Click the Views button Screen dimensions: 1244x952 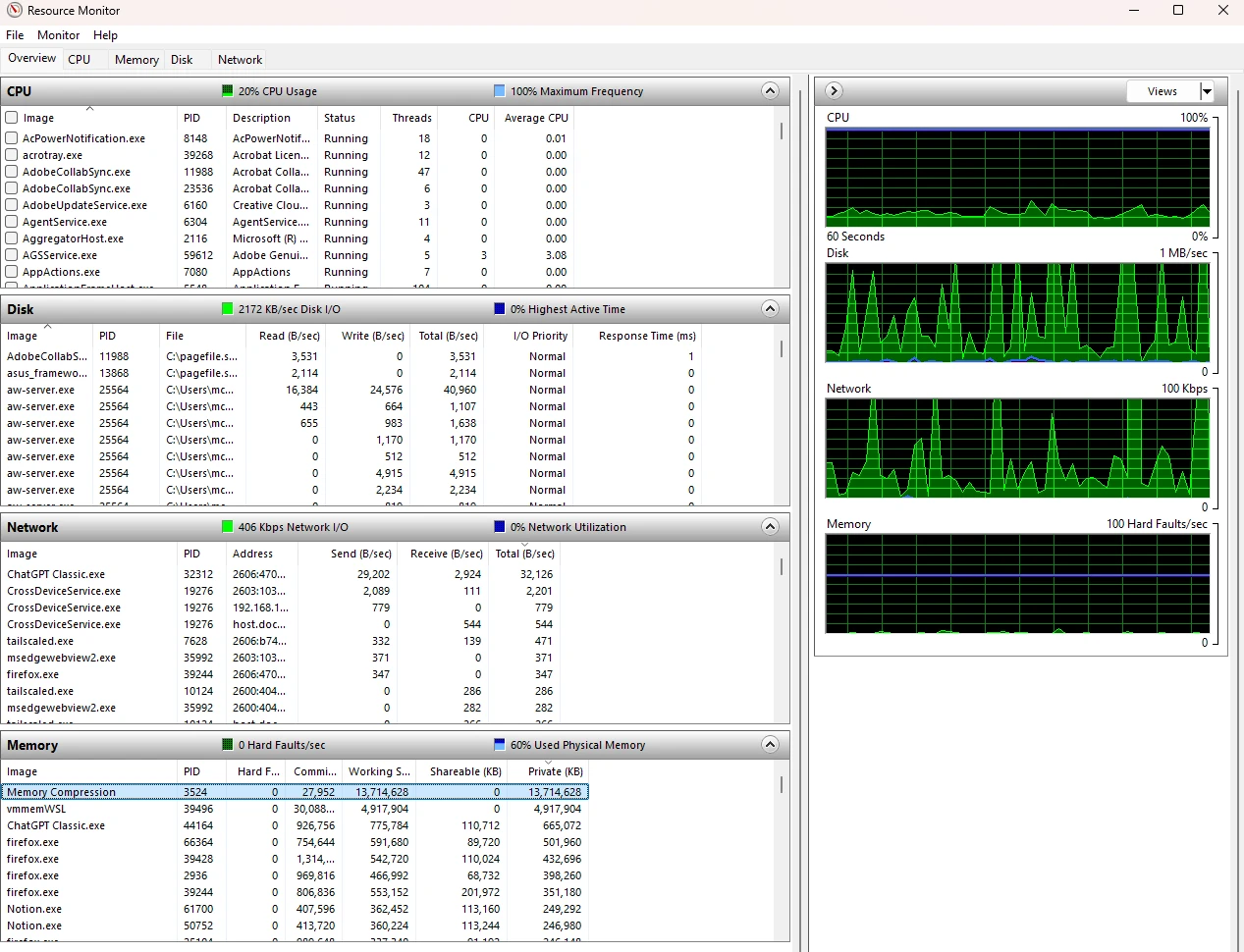click(x=1163, y=91)
